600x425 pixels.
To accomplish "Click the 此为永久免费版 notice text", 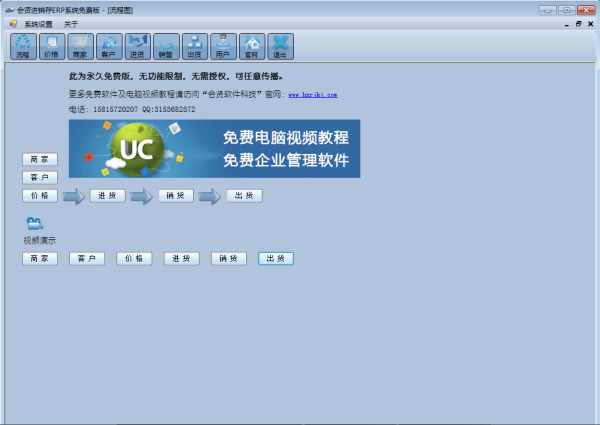I will pos(176,77).
